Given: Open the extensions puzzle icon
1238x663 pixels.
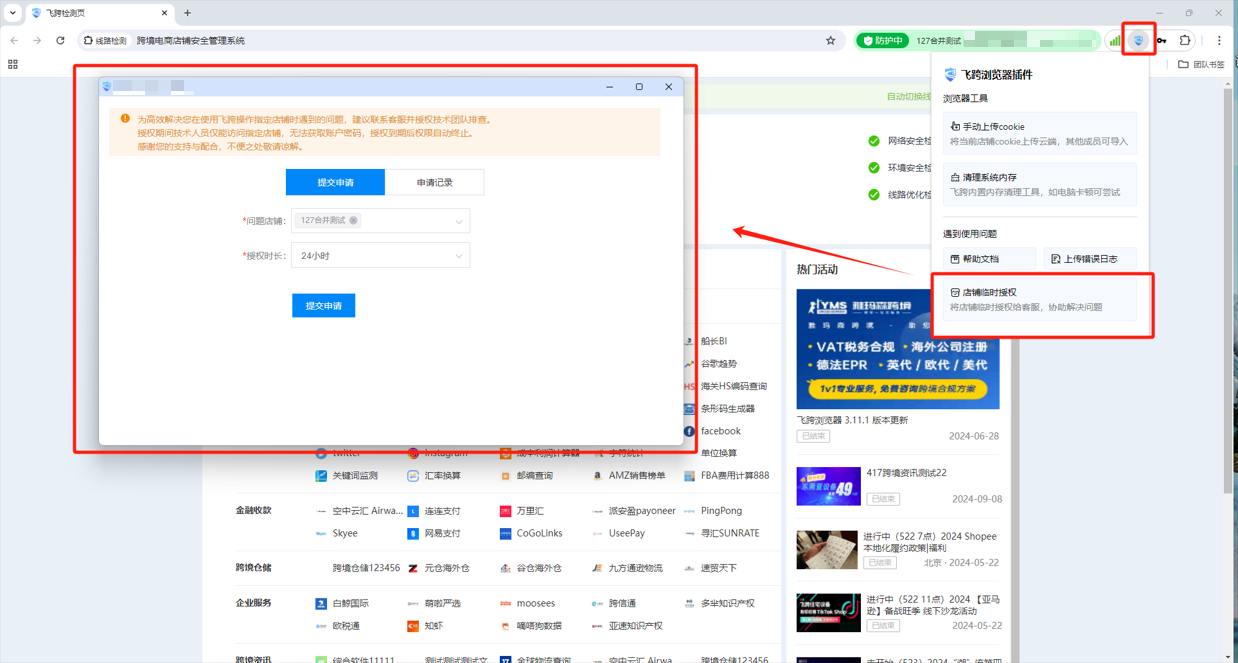Looking at the screenshot, I should 1185,41.
